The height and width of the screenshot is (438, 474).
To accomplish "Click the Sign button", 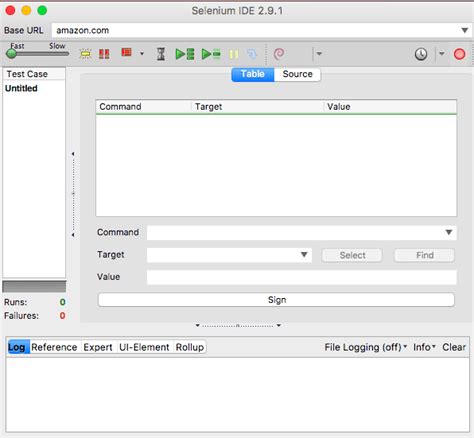I will [x=276, y=300].
